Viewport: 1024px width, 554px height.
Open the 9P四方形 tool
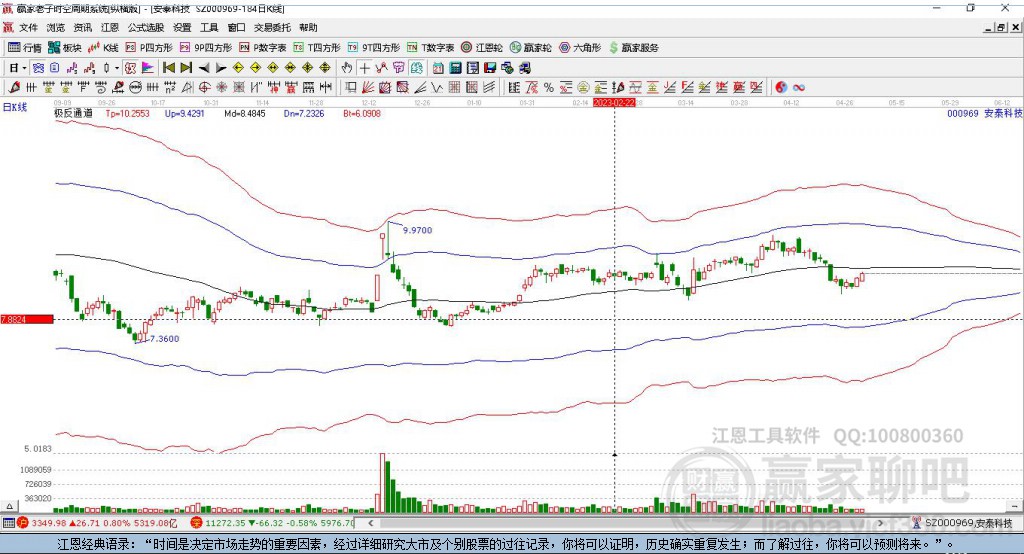pos(206,48)
